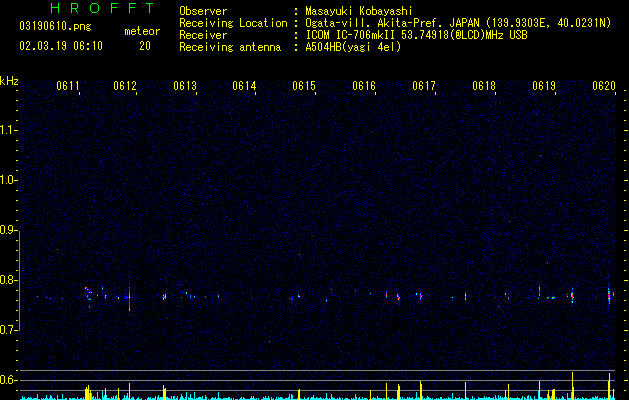629x400 pixels.
Task: Click the 1.0 kHz frequency label
Action: tap(8, 180)
